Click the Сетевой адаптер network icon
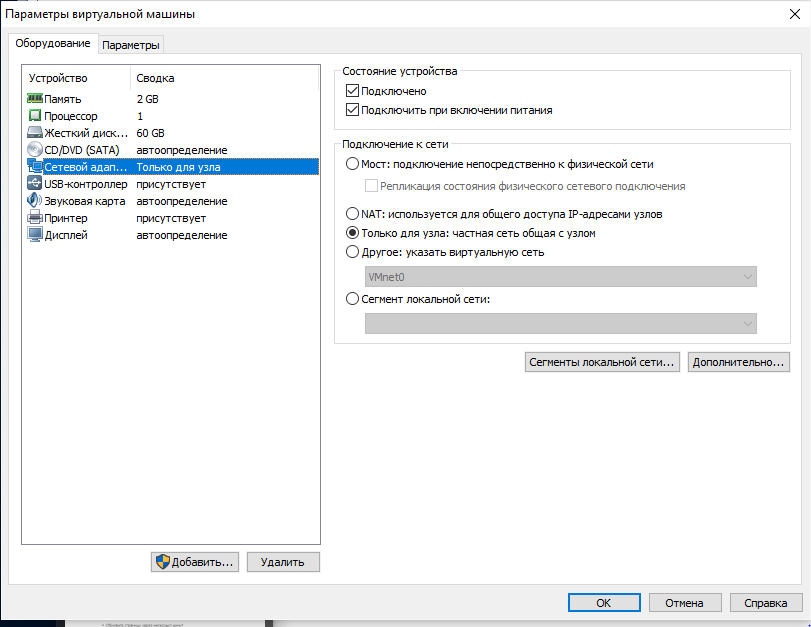 [35, 167]
